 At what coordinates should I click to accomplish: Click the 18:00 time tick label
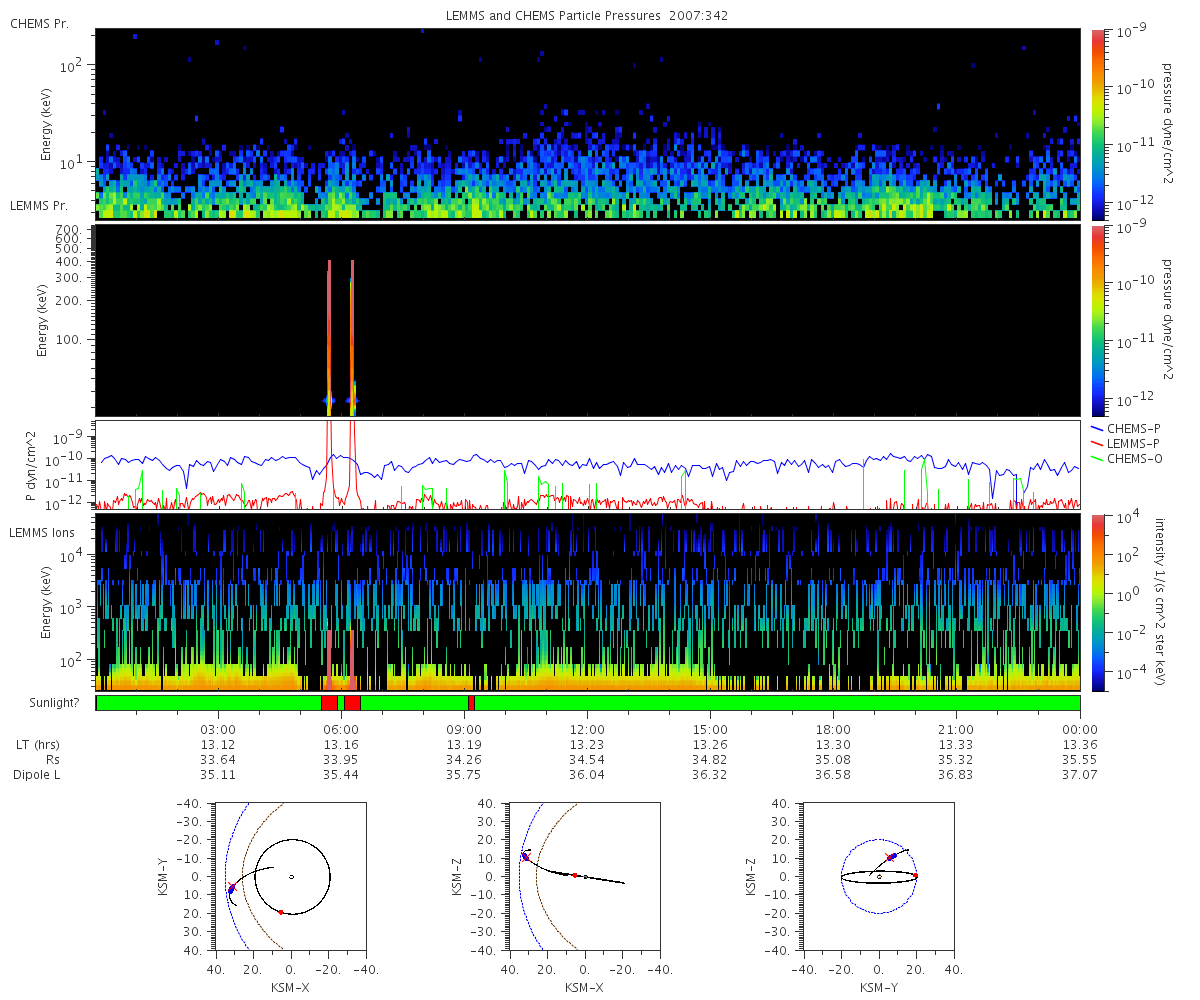pyautogui.click(x=833, y=729)
